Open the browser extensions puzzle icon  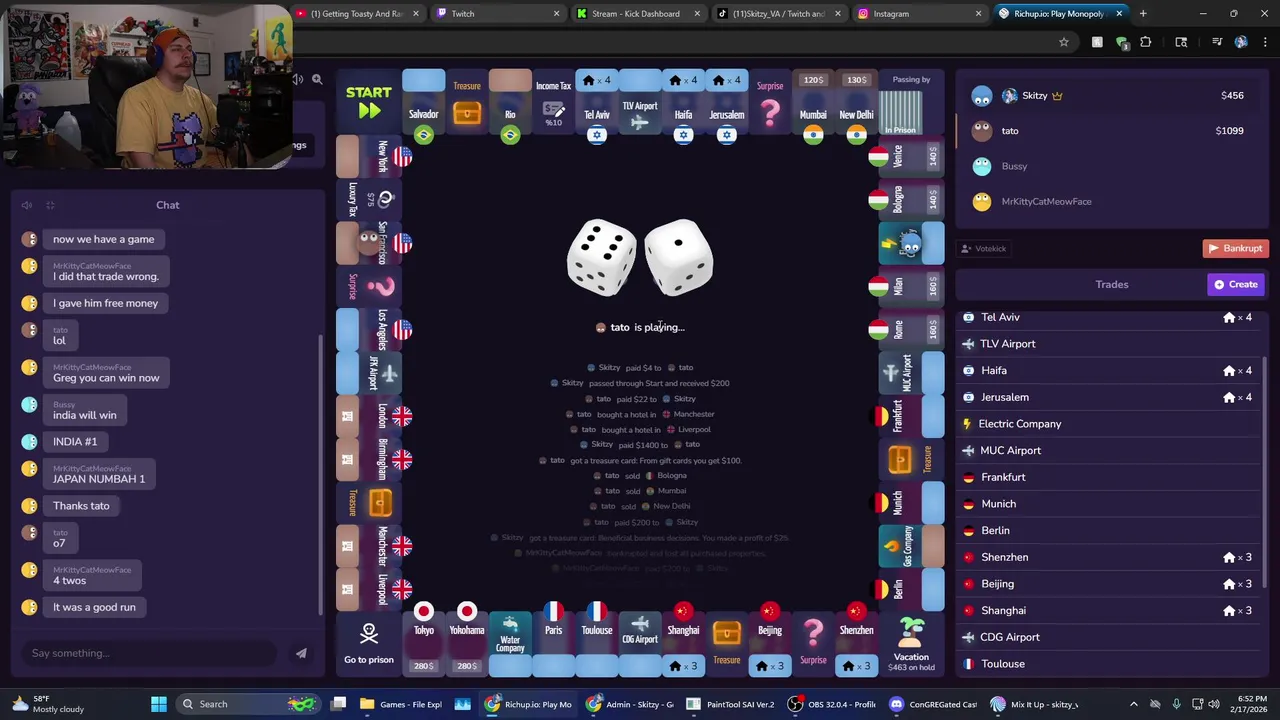[1146, 42]
